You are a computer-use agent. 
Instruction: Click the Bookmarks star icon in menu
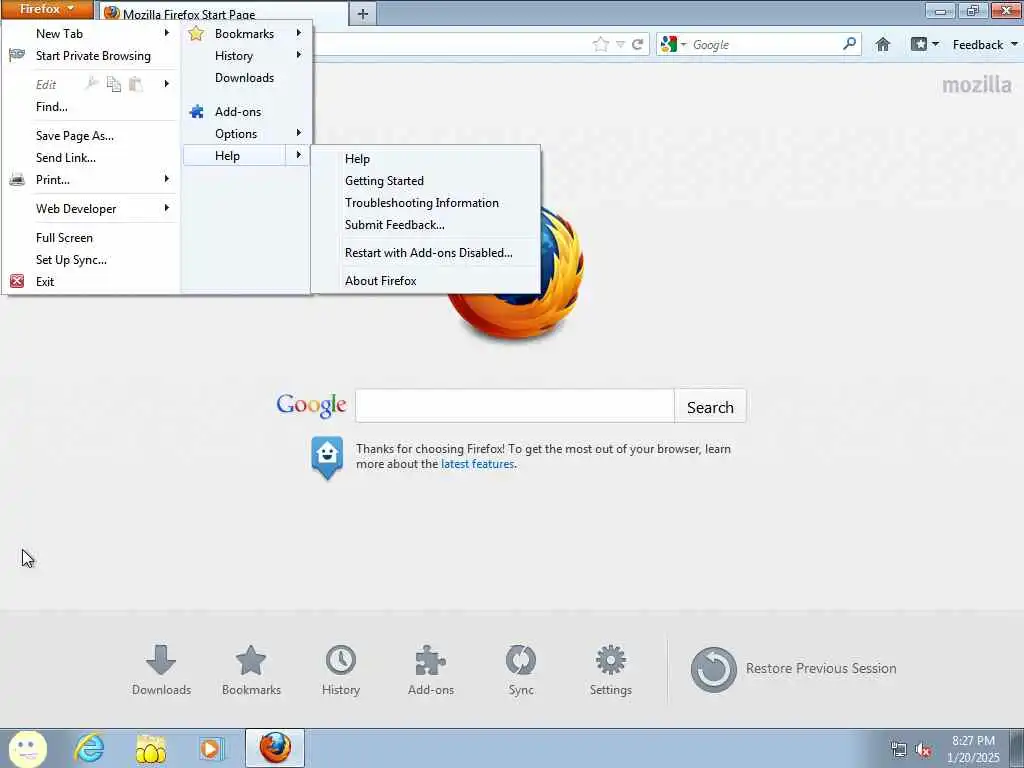(x=196, y=33)
